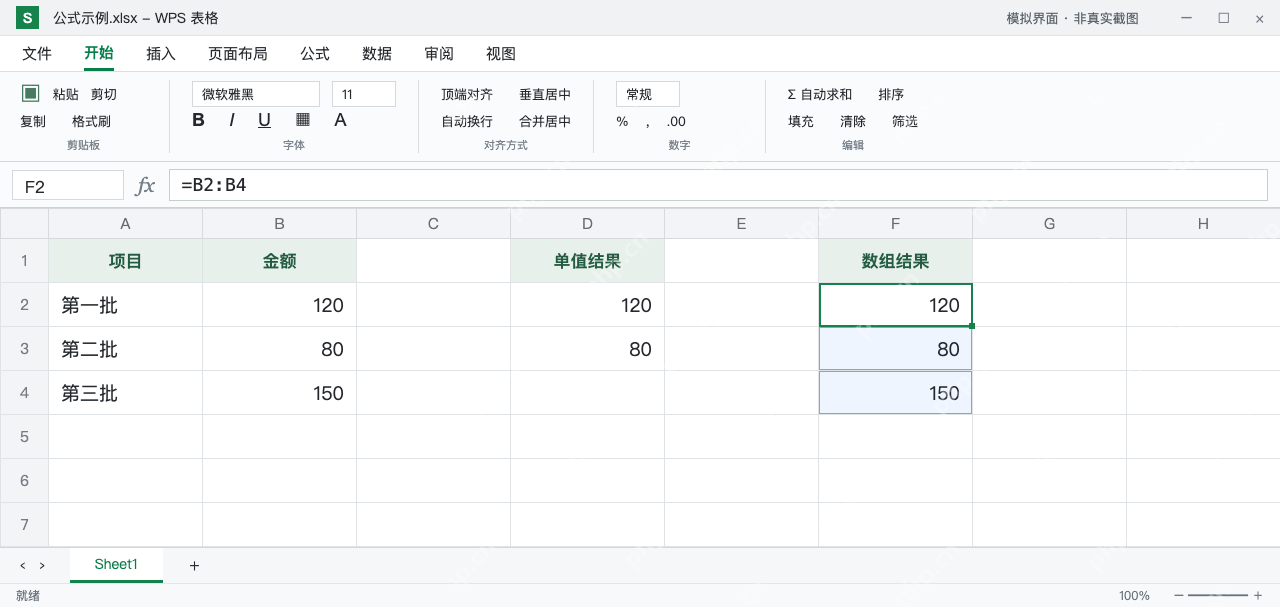Click the paste clipboard icon
Screen dimensions: 1280x608
coord(31,93)
